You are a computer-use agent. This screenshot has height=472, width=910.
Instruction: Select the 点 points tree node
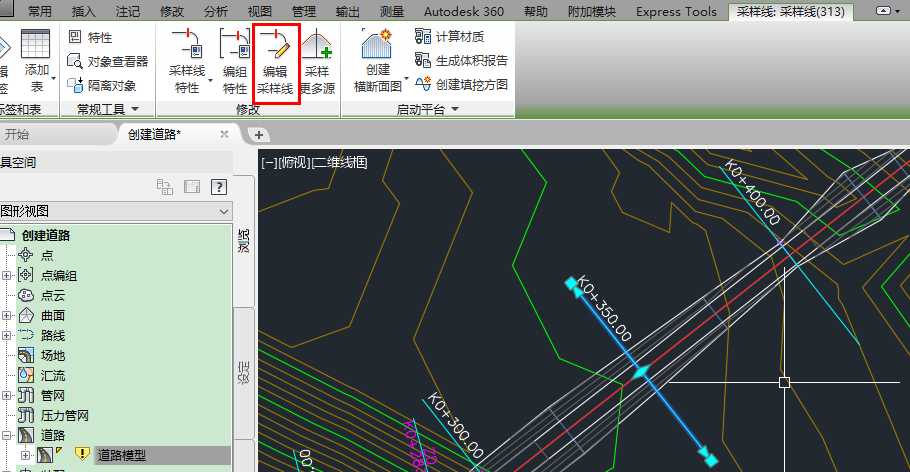[x=47, y=255]
